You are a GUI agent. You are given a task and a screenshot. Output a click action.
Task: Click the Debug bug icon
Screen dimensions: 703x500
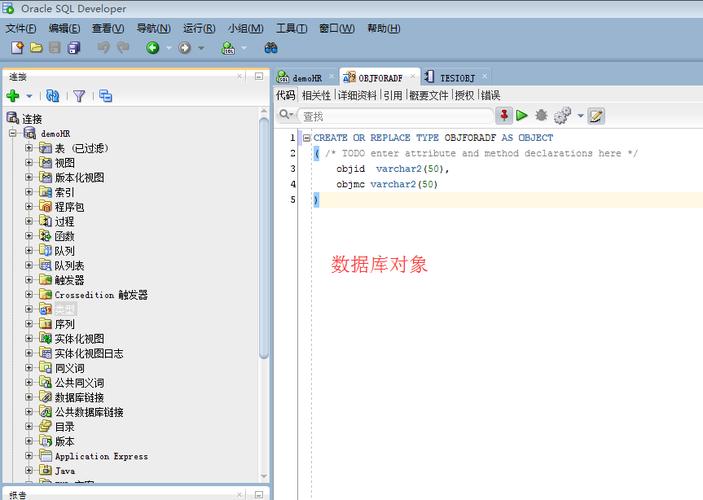point(541,116)
